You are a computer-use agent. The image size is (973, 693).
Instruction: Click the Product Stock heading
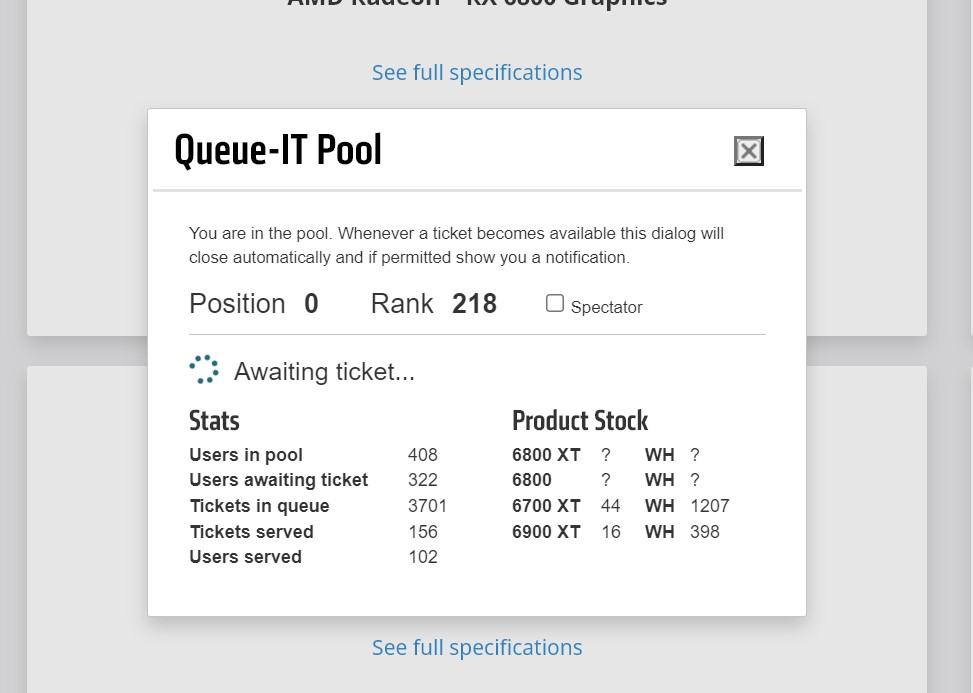[x=580, y=420]
